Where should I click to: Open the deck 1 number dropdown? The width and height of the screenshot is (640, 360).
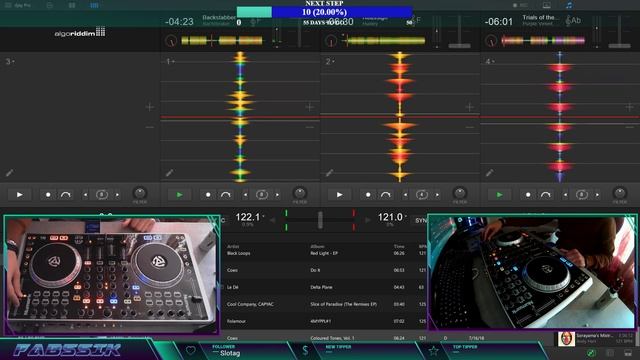tap(170, 62)
